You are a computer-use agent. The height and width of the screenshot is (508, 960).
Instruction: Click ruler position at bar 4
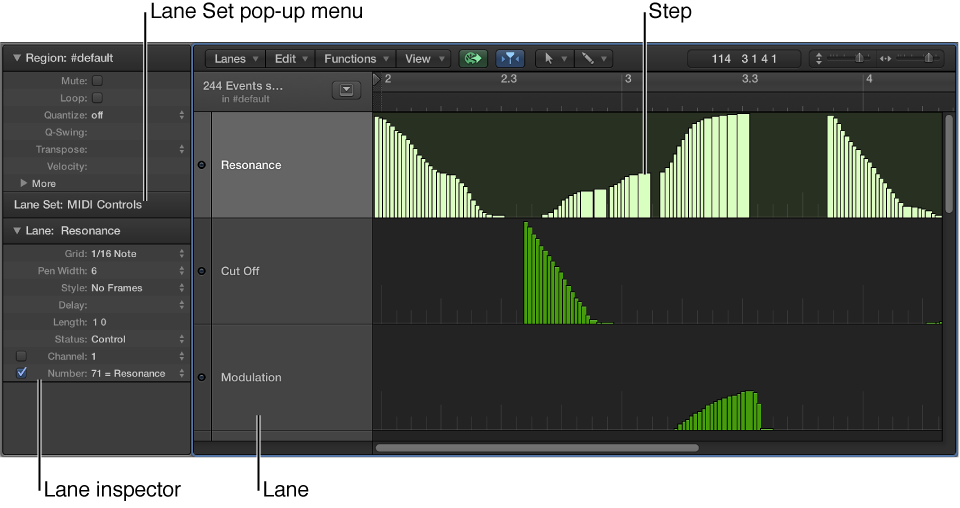click(x=869, y=79)
